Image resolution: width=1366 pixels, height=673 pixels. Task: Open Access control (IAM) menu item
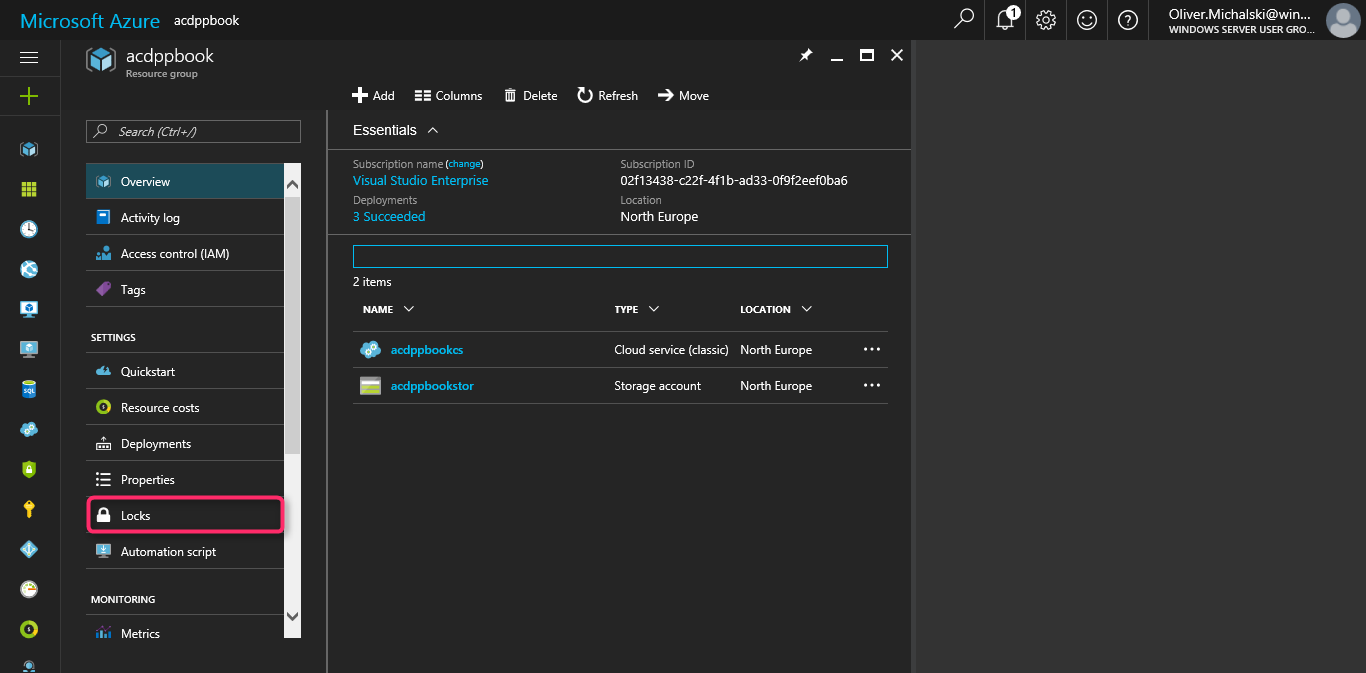click(x=185, y=254)
